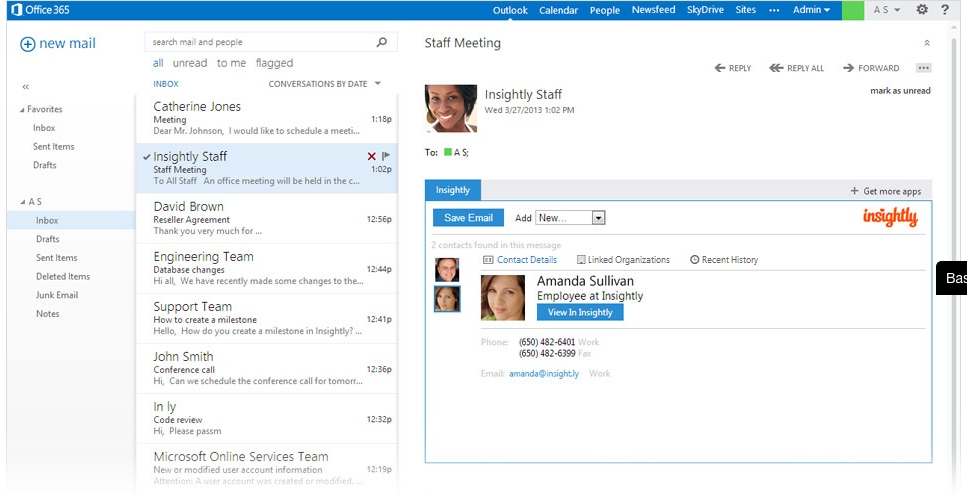Delete the Insightly Staff message with red X
Screen dimensions: 967x495
coord(371,157)
